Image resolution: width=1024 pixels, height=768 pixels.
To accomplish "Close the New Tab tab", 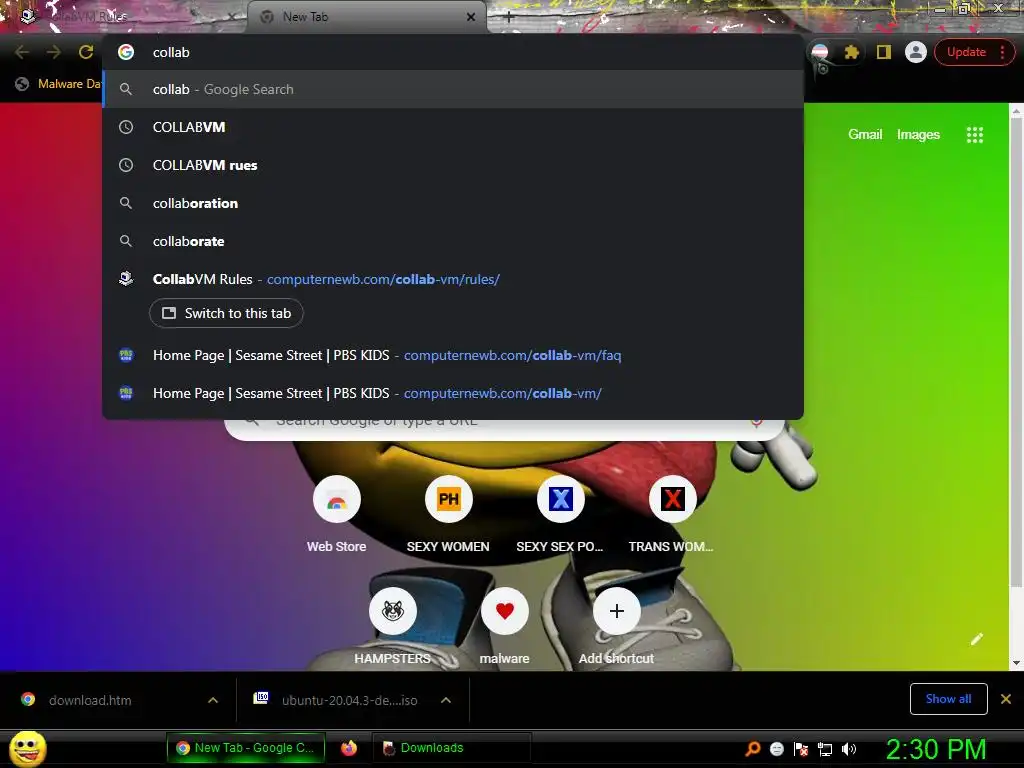I will point(471,17).
